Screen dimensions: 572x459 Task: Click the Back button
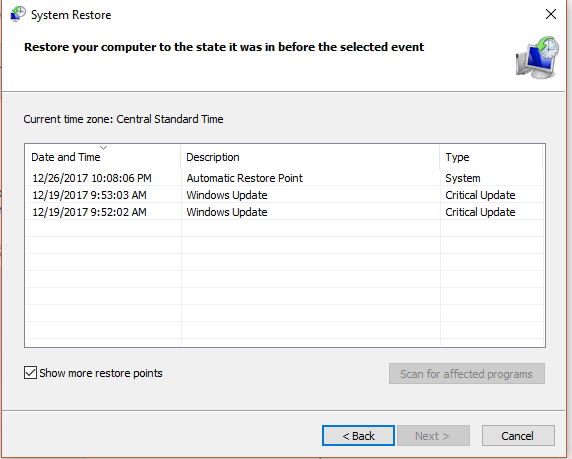coord(358,436)
